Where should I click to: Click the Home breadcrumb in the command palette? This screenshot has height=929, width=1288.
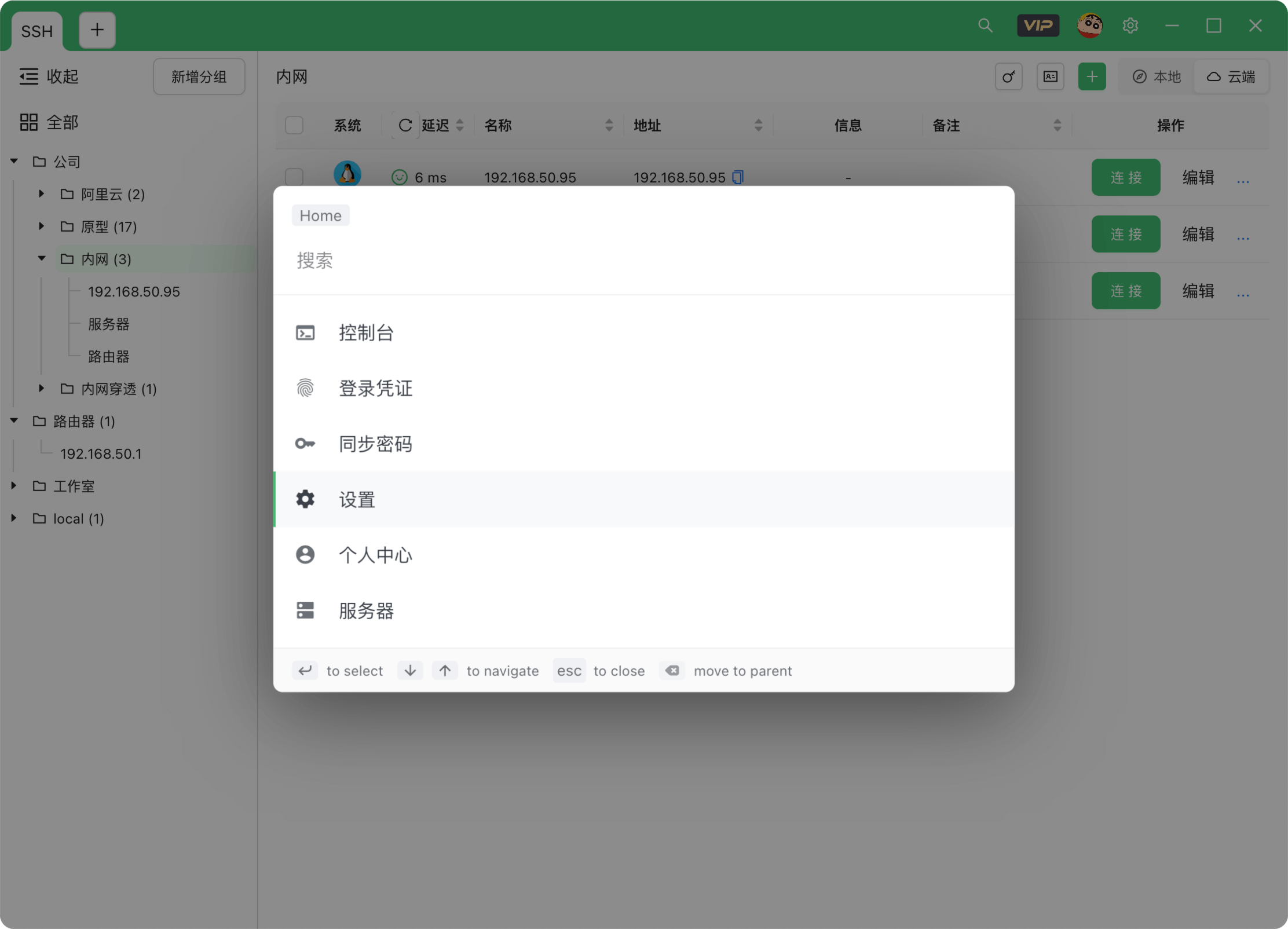coord(320,215)
